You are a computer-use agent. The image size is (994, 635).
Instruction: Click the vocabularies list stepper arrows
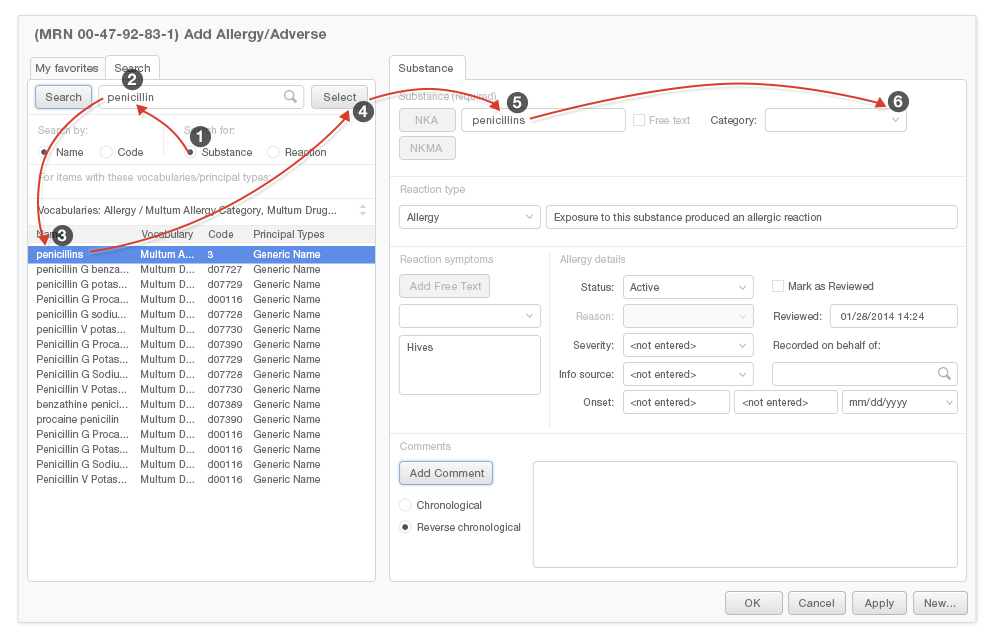362,211
